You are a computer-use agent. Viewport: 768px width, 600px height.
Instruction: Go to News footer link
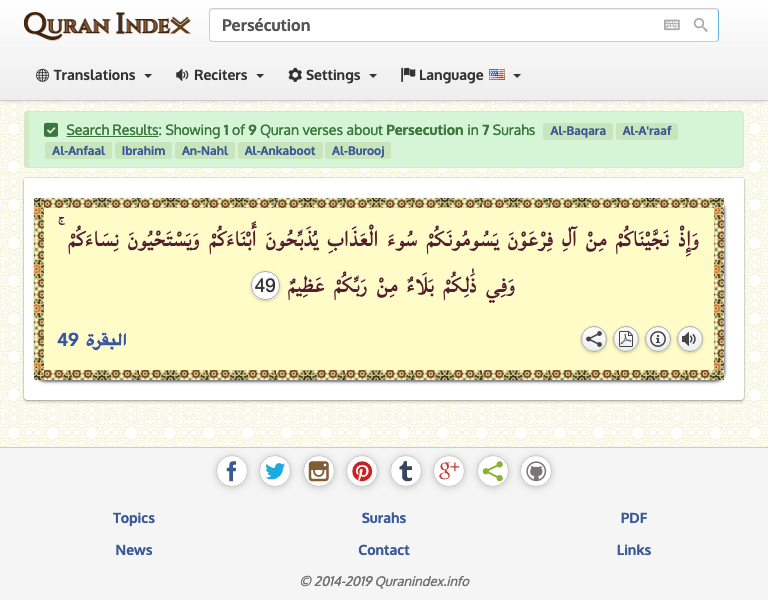[134, 550]
